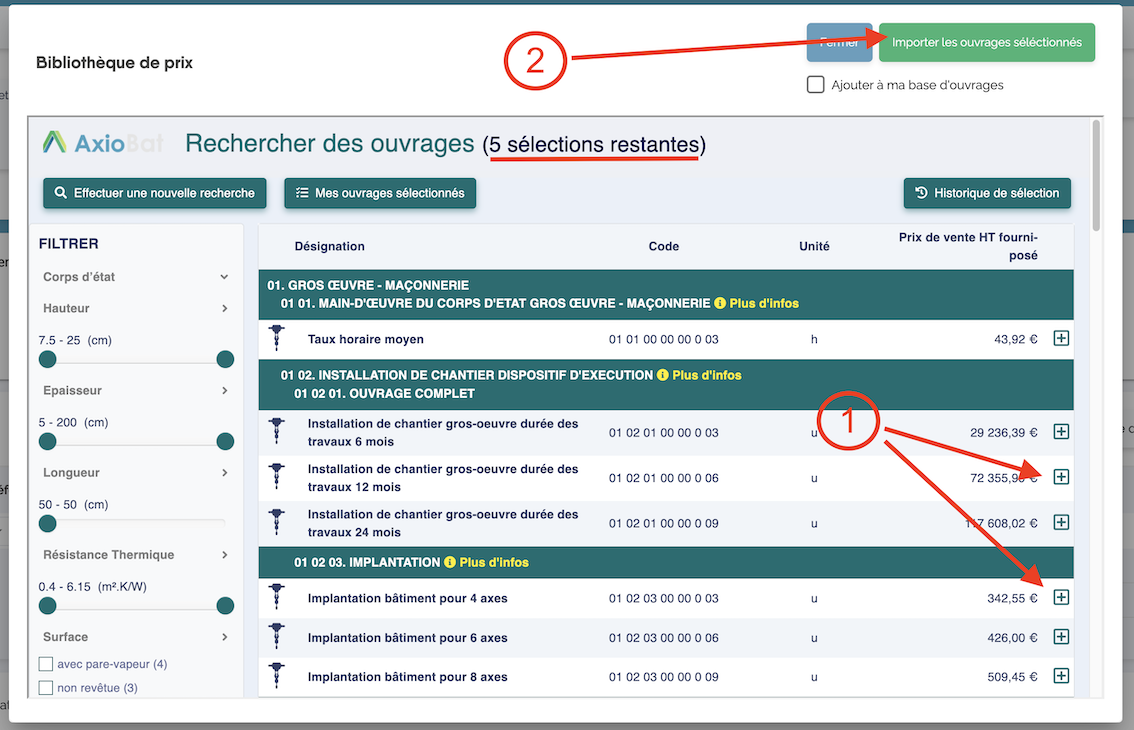Image resolution: width=1134 pixels, height=730 pixels.
Task: Open the 'Résistance Thermique' filter chevron
Action: (x=224, y=555)
